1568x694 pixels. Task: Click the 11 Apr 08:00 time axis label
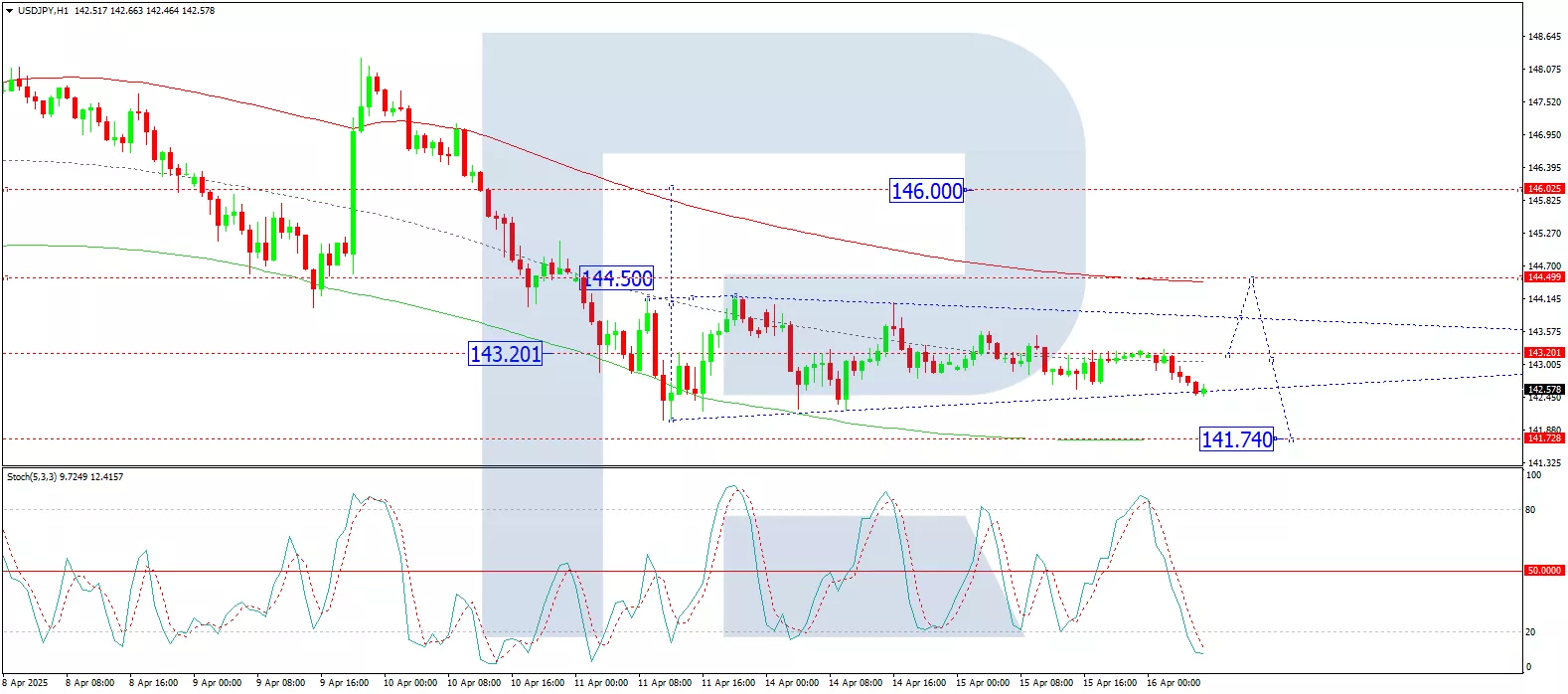click(664, 683)
